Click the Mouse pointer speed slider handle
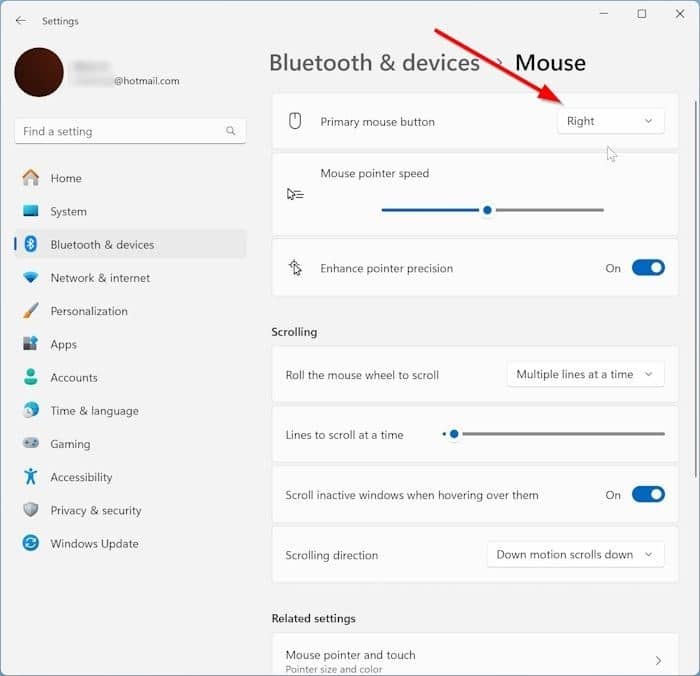Viewport: 700px width, 676px height. tap(487, 210)
